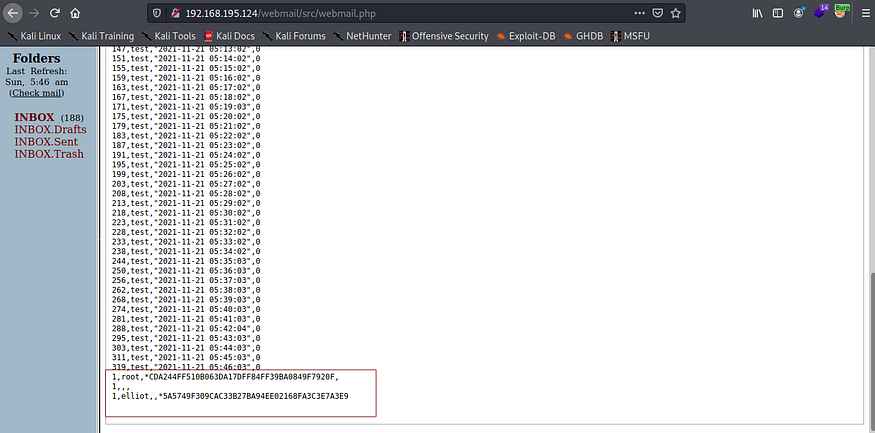
Task: Click the root password hash line
Action: point(225,377)
